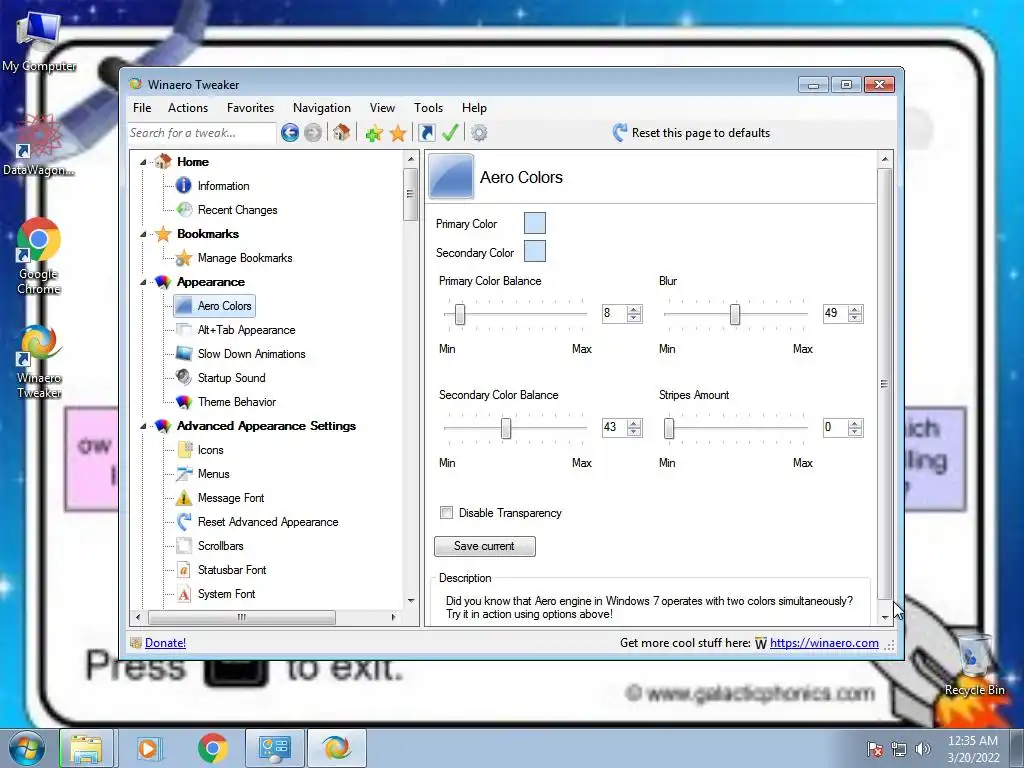Click the Startup Sound speaker icon

coord(184,377)
